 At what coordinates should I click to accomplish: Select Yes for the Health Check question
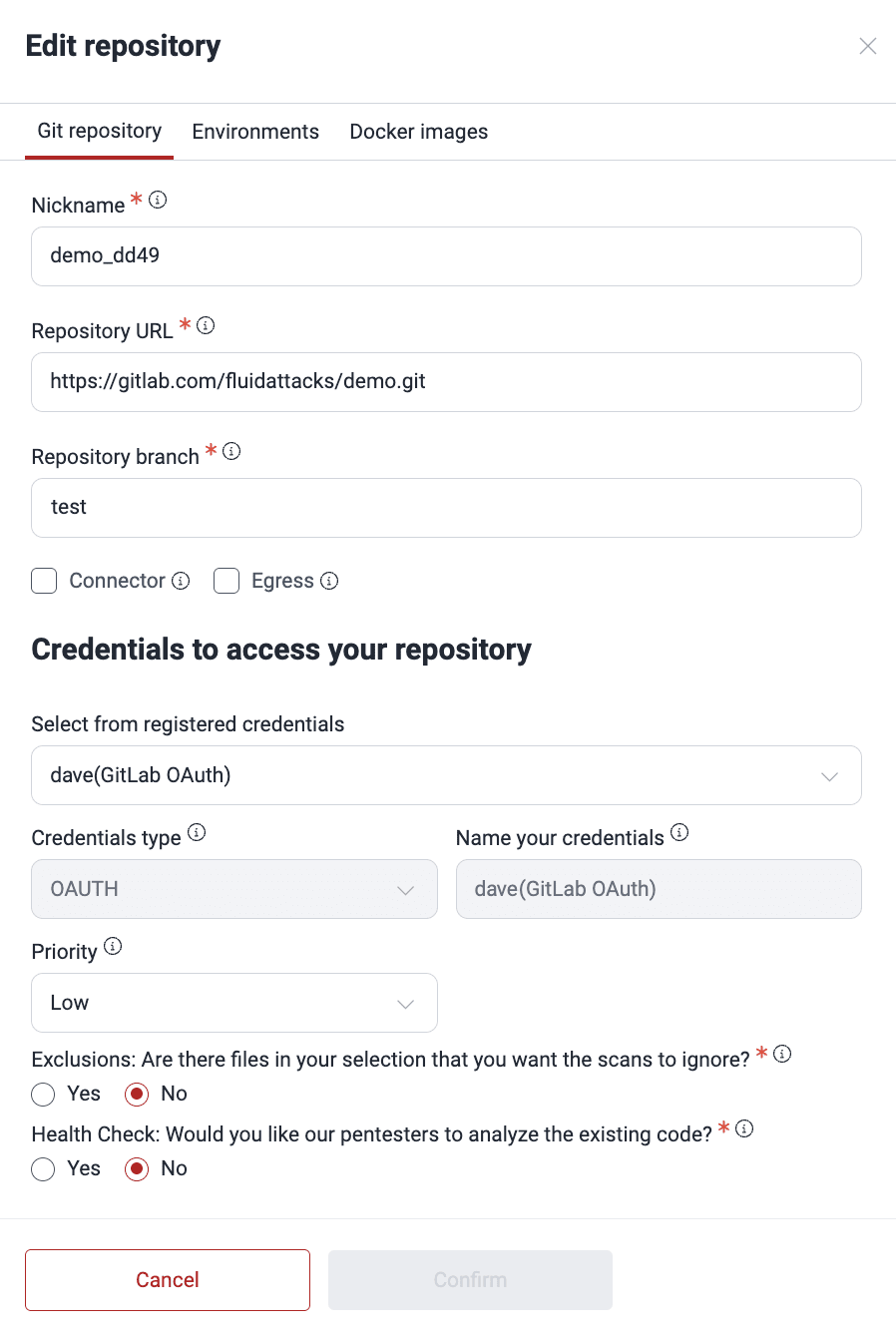pos(43,1169)
